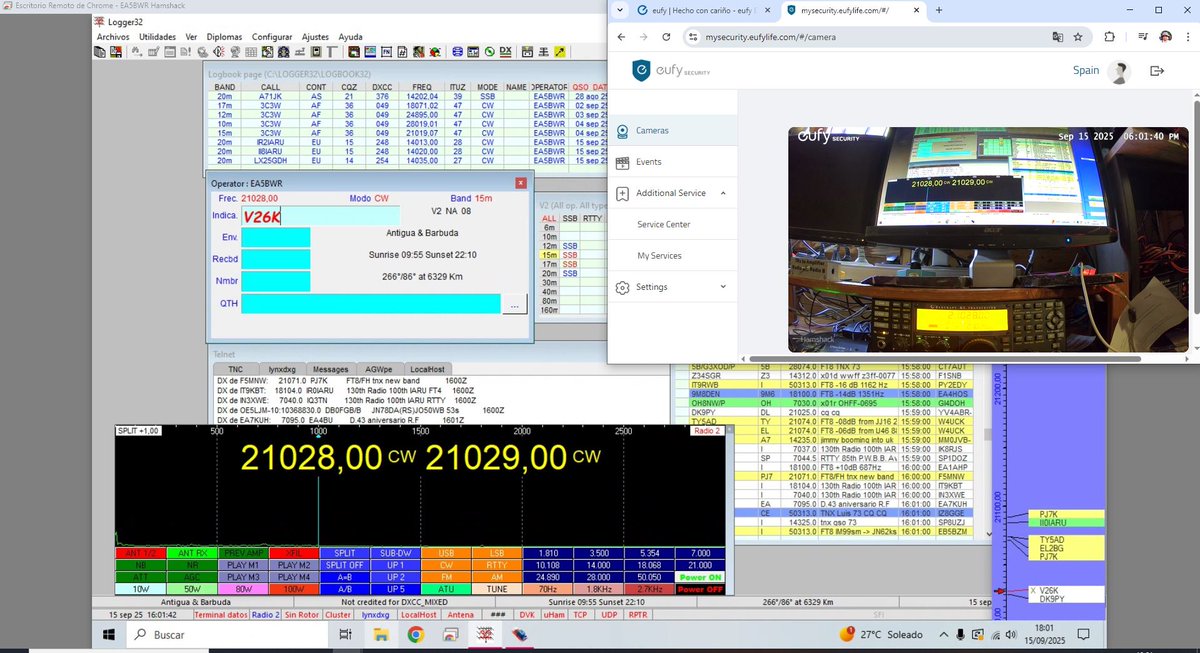
Task: Toggle the ATT attenuator button
Action: 139,578
